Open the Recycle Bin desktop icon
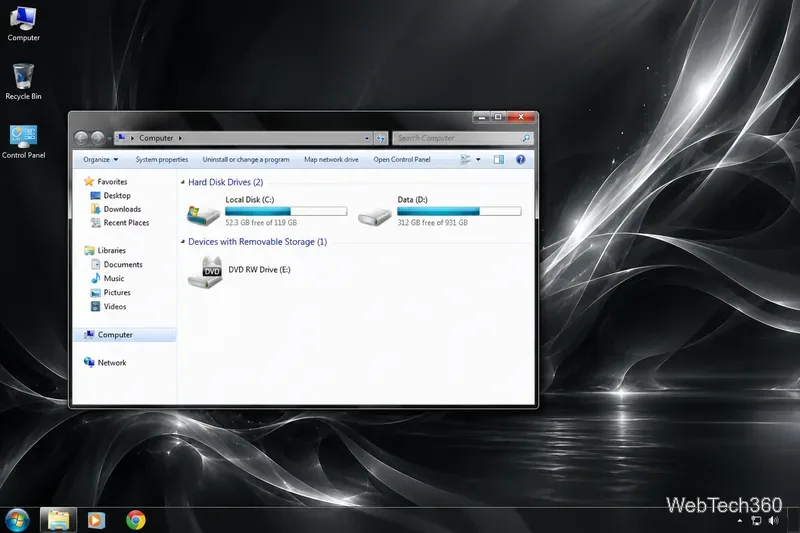 tap(23, 82)
